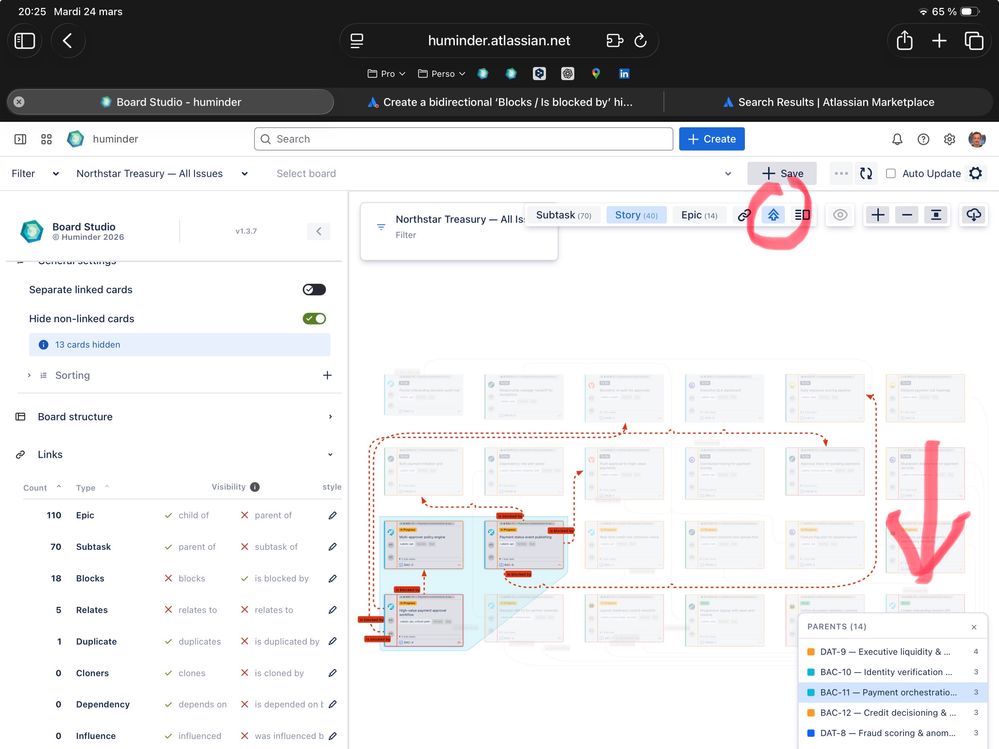Select the Epic (14) filter tab
The image size is (999, 749).
(x=699, y=215)
